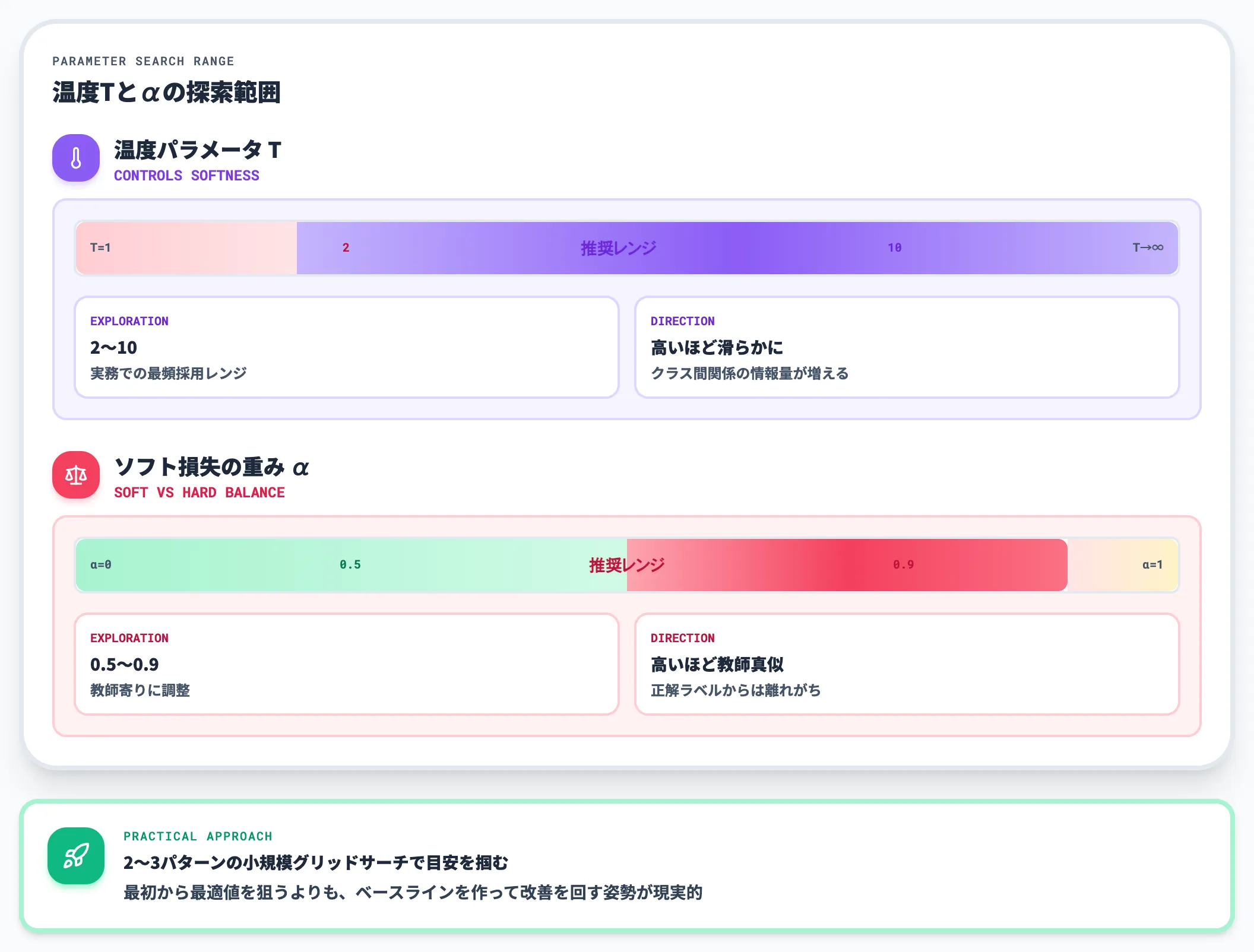
Task: Click the heading 温度Tとαの探索範囲
Action: coord(166,92)
